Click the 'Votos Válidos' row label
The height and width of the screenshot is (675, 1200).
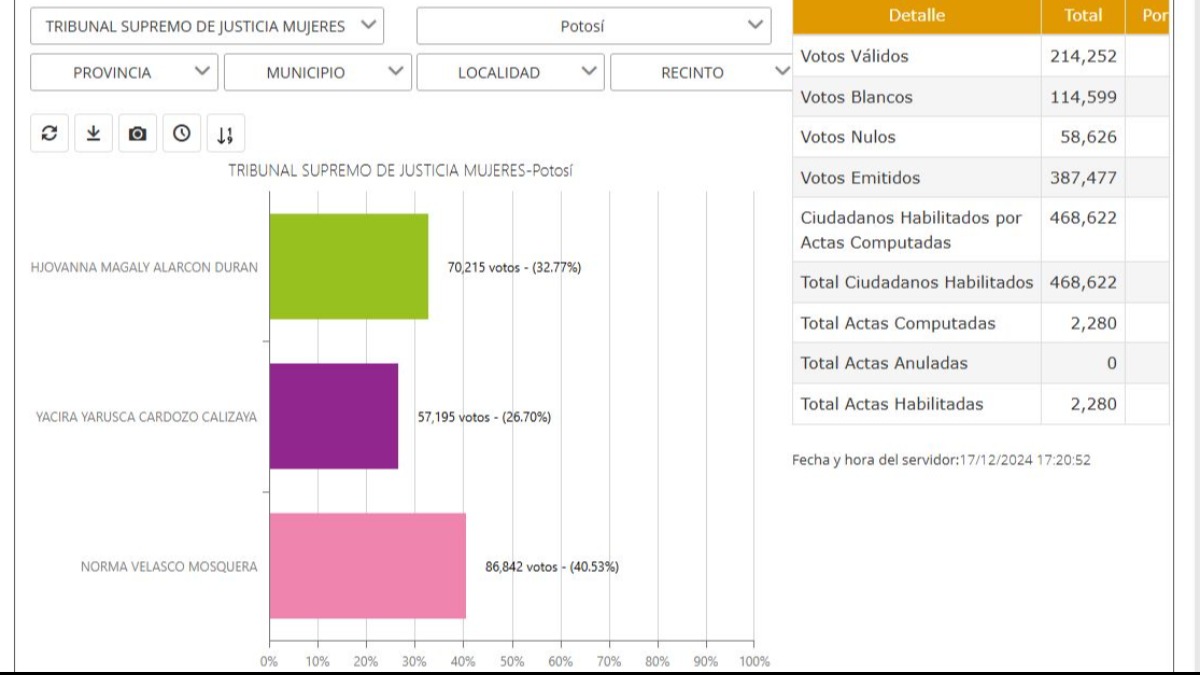click(x=855, y=57)
